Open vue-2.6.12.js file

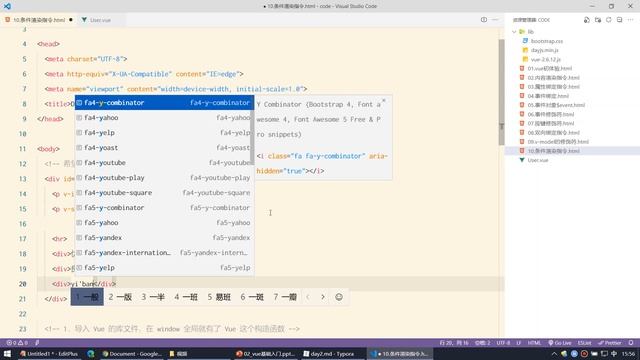[x=546, y=59]
